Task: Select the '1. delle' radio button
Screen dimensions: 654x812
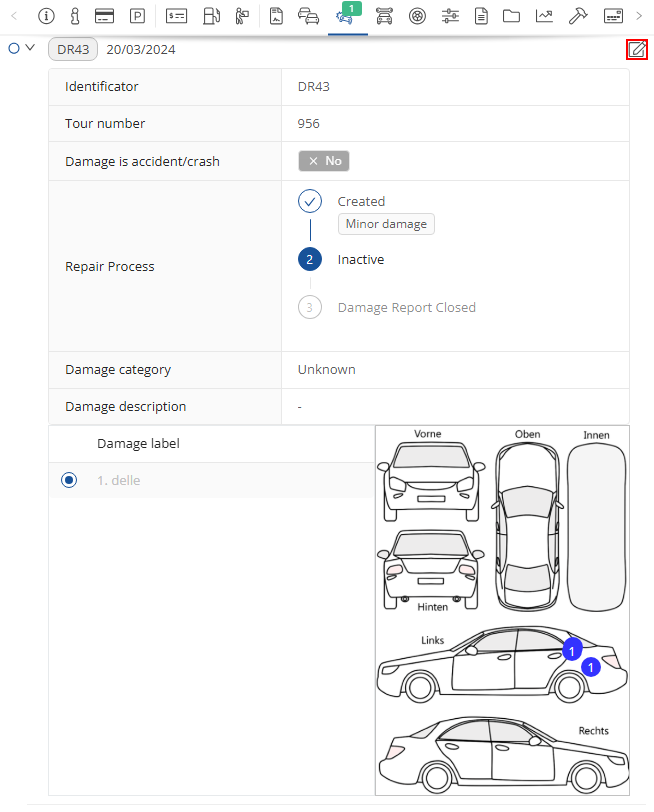Action: [x=69, y=480]
